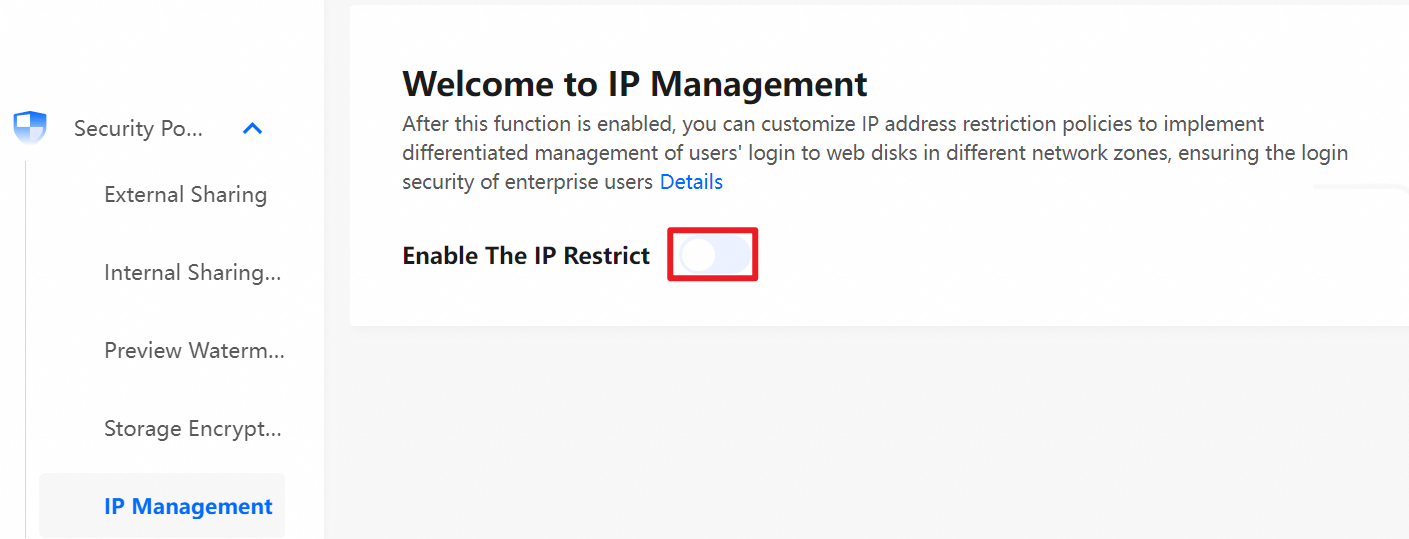
Task: Click the blue shield Security Policy icon
Action: (x=30, y=127)
